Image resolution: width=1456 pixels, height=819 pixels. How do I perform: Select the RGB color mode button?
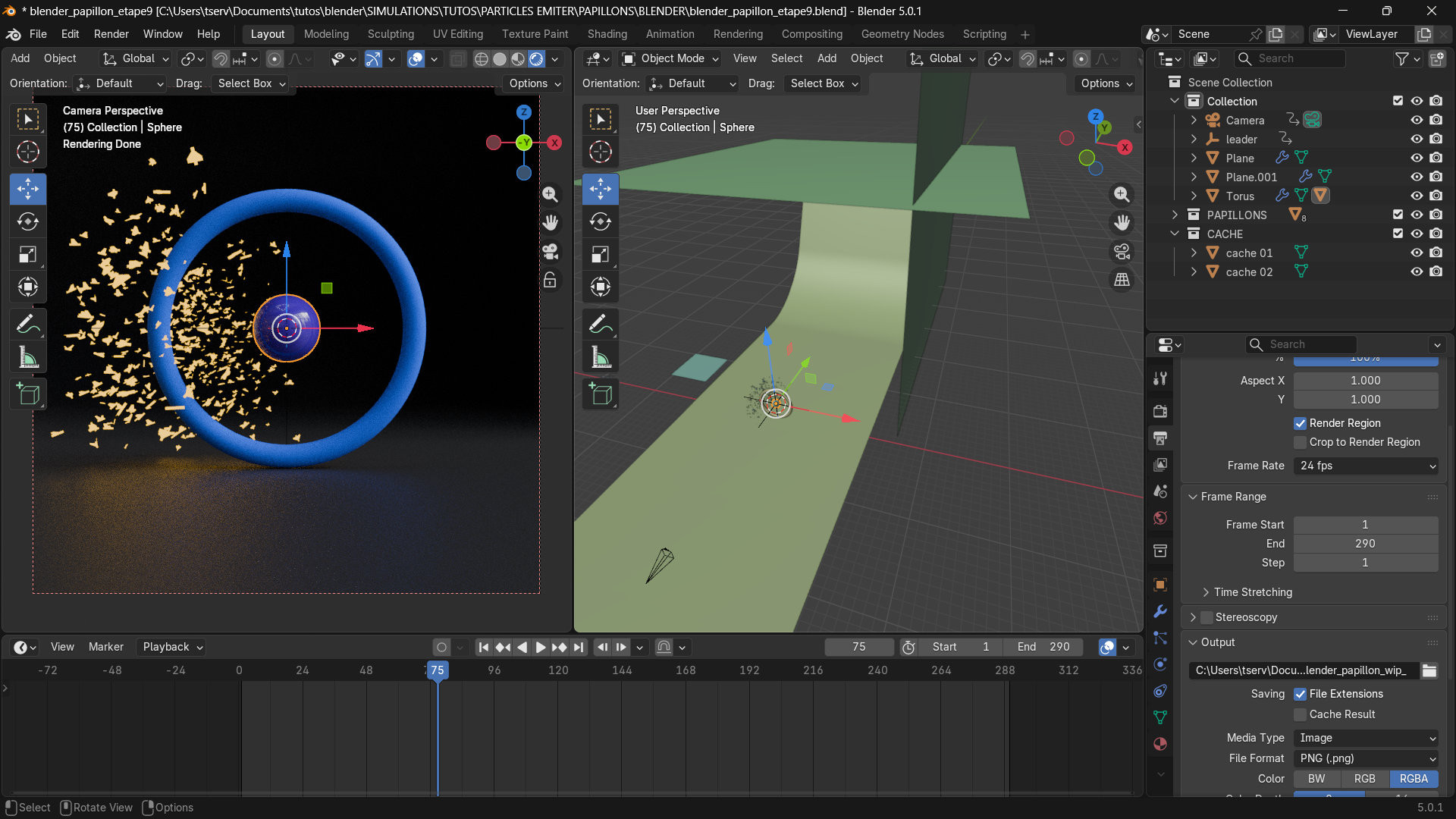click(1364, 779)
